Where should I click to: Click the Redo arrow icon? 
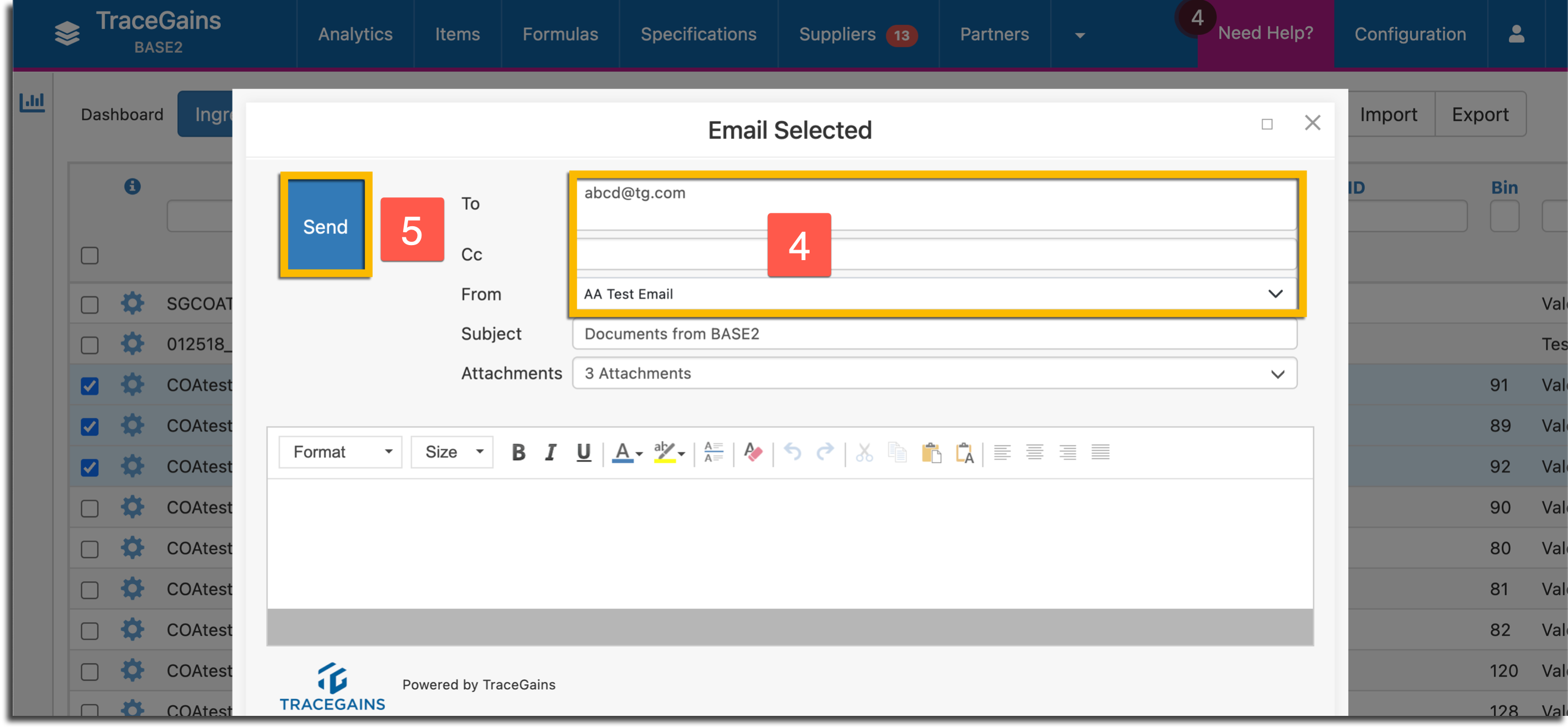(x=825, y=452)
